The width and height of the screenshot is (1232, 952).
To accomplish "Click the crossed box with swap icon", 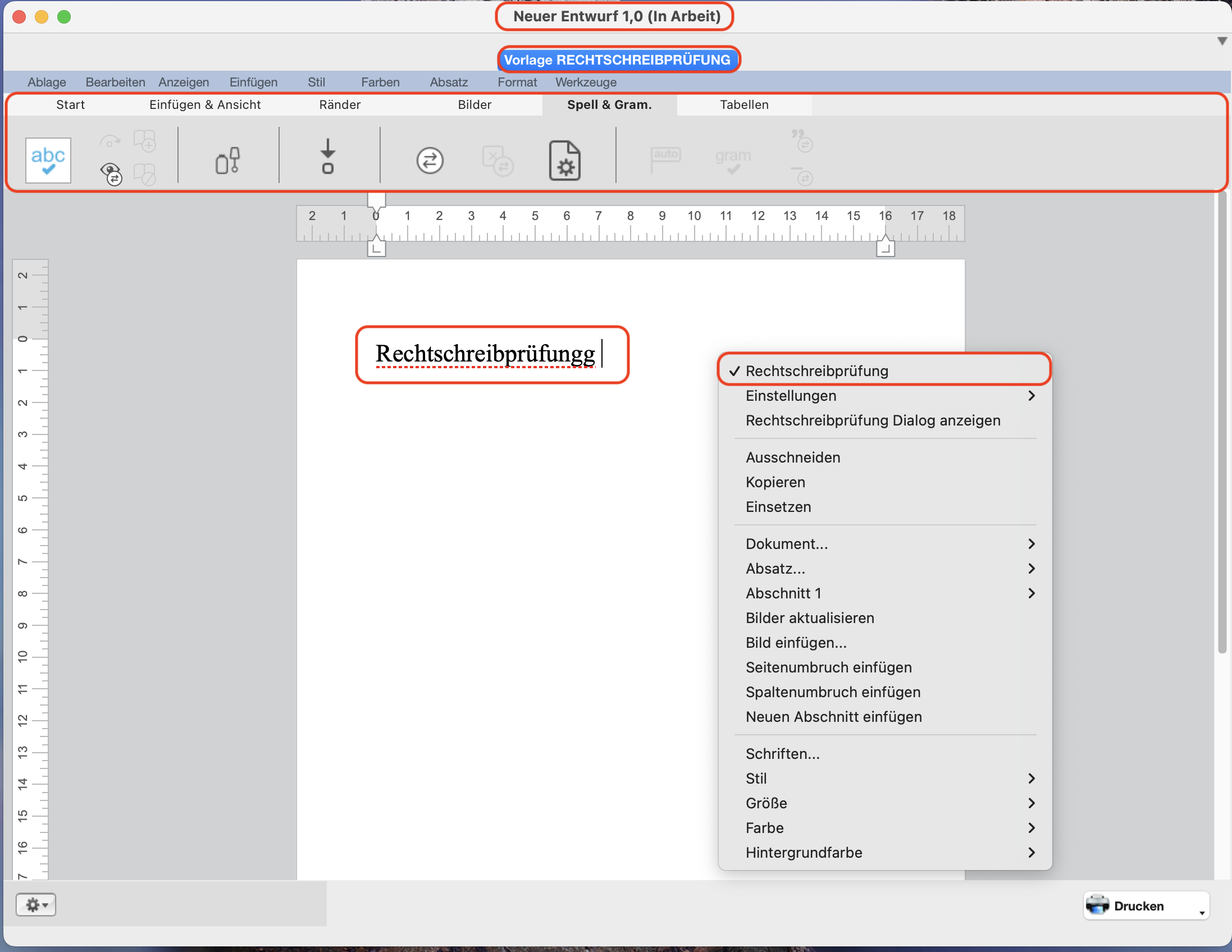I will point(498,161).
